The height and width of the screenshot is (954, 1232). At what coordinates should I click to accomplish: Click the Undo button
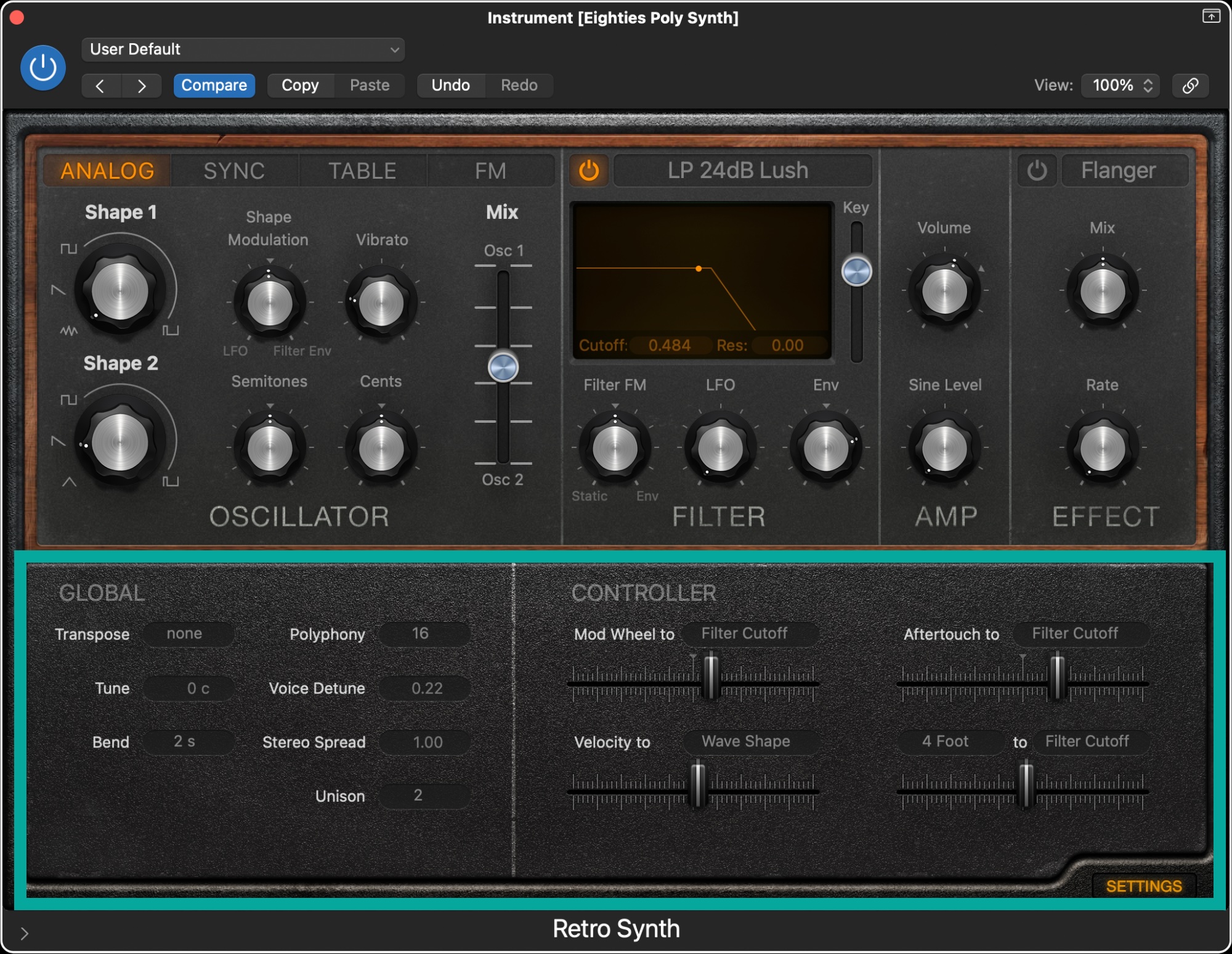pyautogui.click(x=451, y=85)
